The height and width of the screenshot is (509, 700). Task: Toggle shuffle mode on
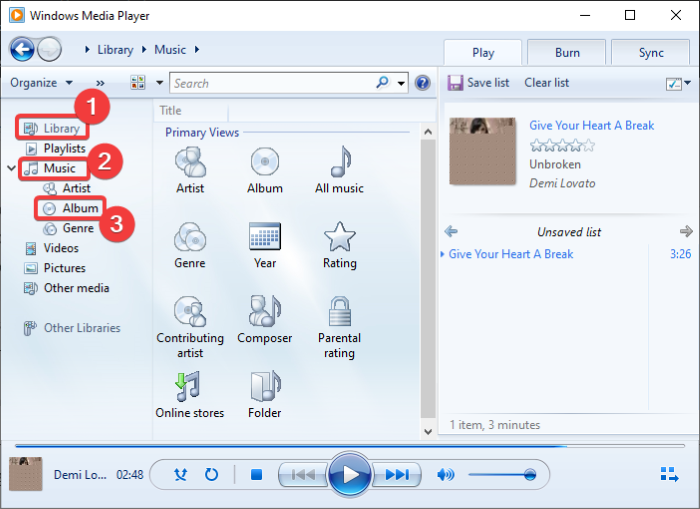point(180,474)
